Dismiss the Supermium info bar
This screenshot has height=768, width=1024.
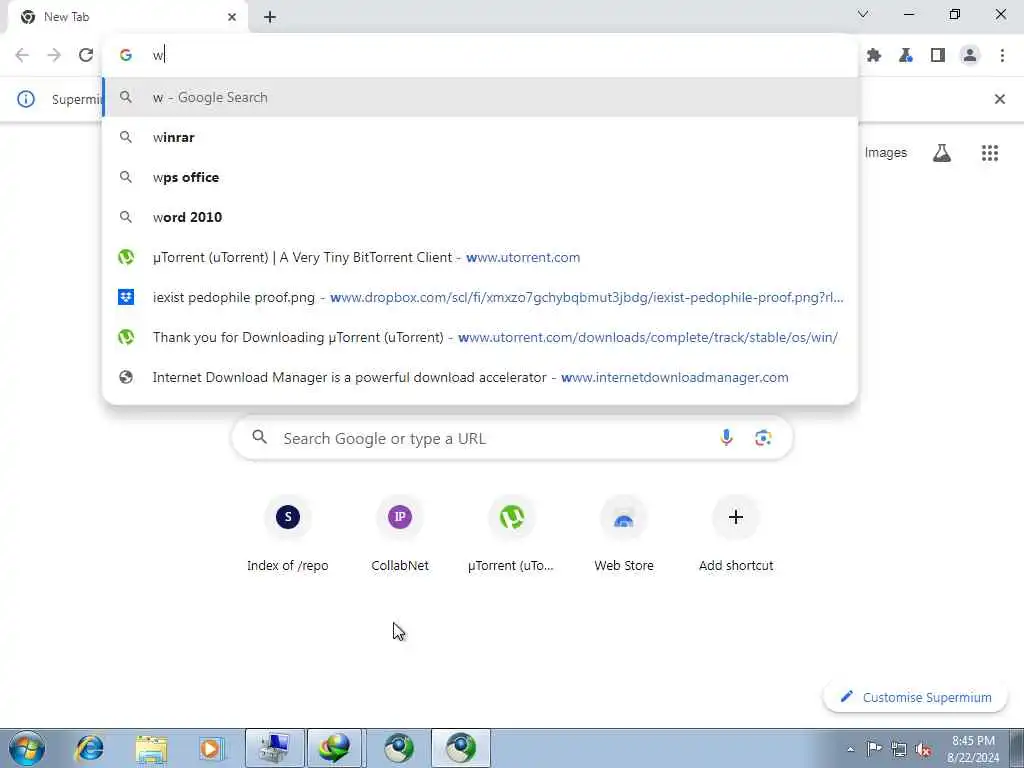click(x=999, y=99)
